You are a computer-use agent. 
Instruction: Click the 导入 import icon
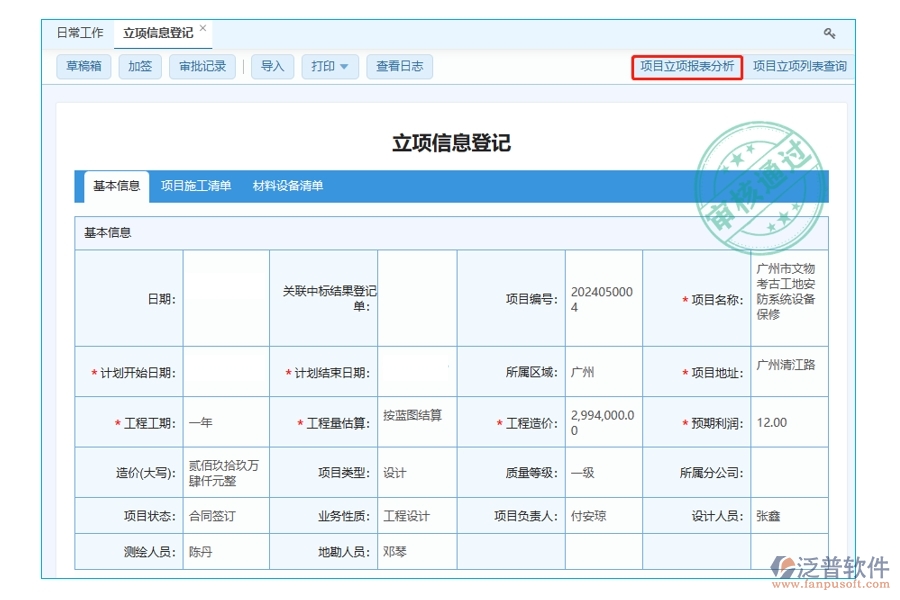272,67
